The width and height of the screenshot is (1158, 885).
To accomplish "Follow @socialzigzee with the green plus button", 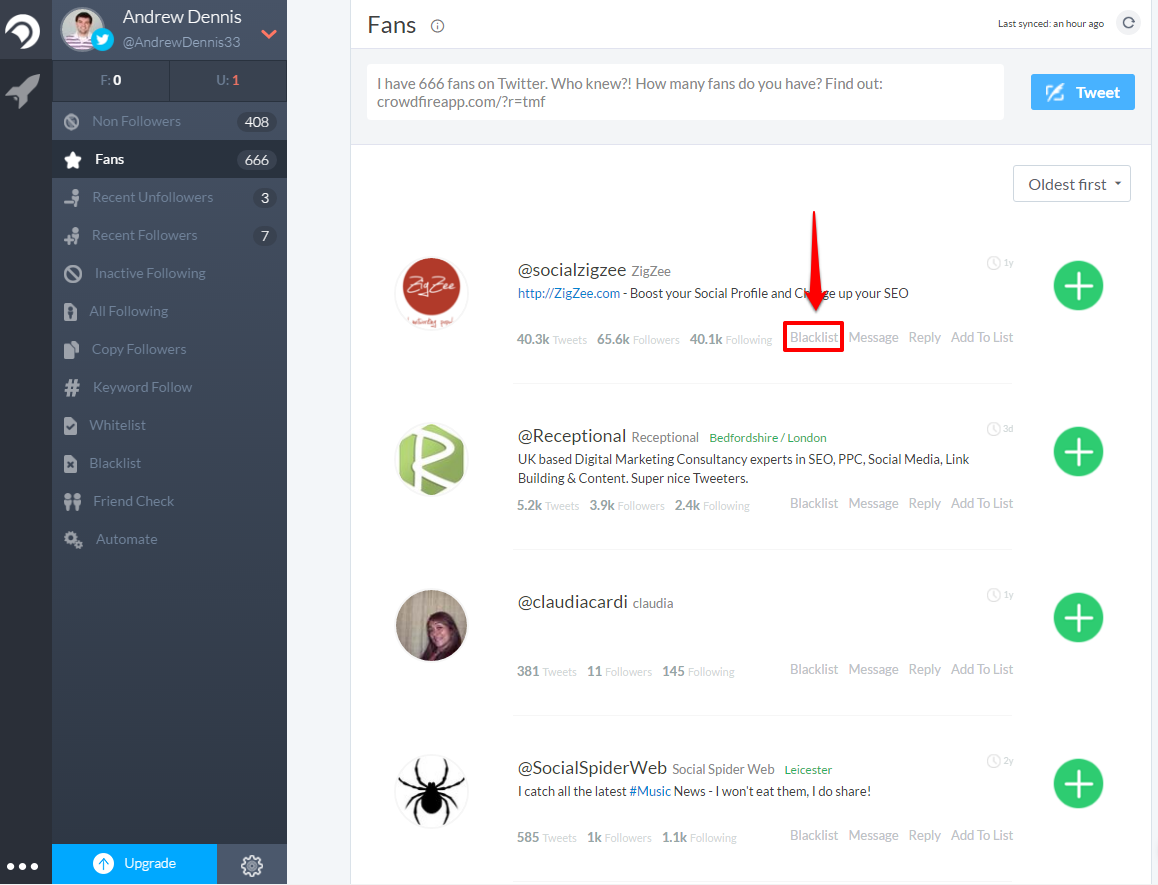I will [x=1078, y=285].
